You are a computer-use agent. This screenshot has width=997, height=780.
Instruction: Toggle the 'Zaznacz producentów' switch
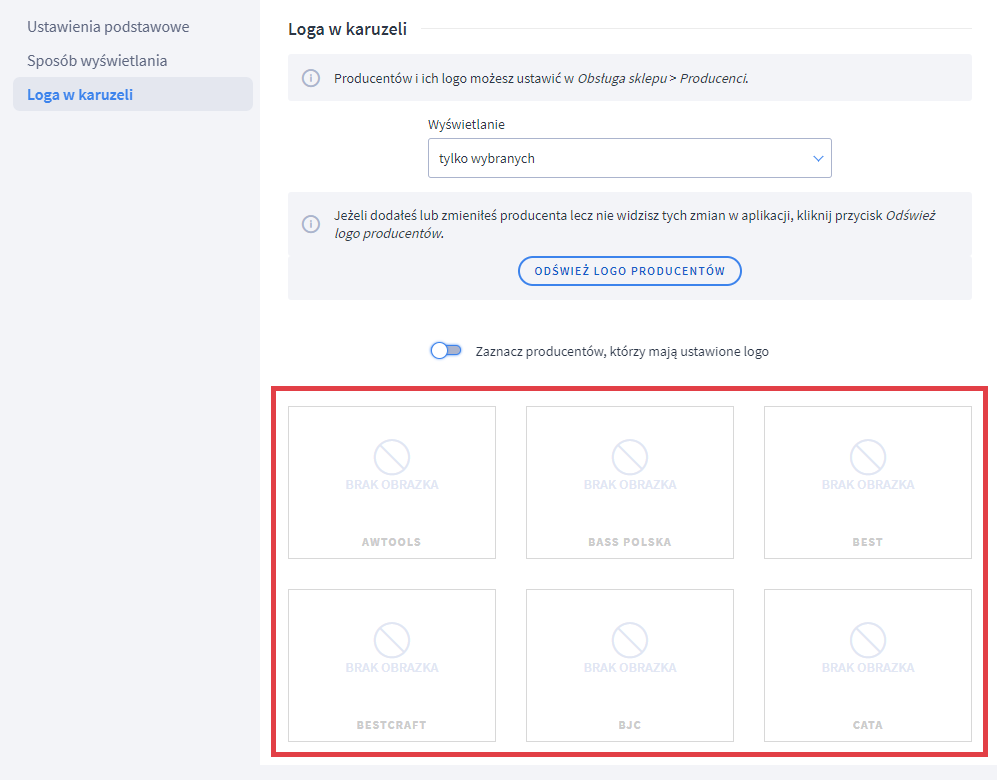click(x=446, y=351)
